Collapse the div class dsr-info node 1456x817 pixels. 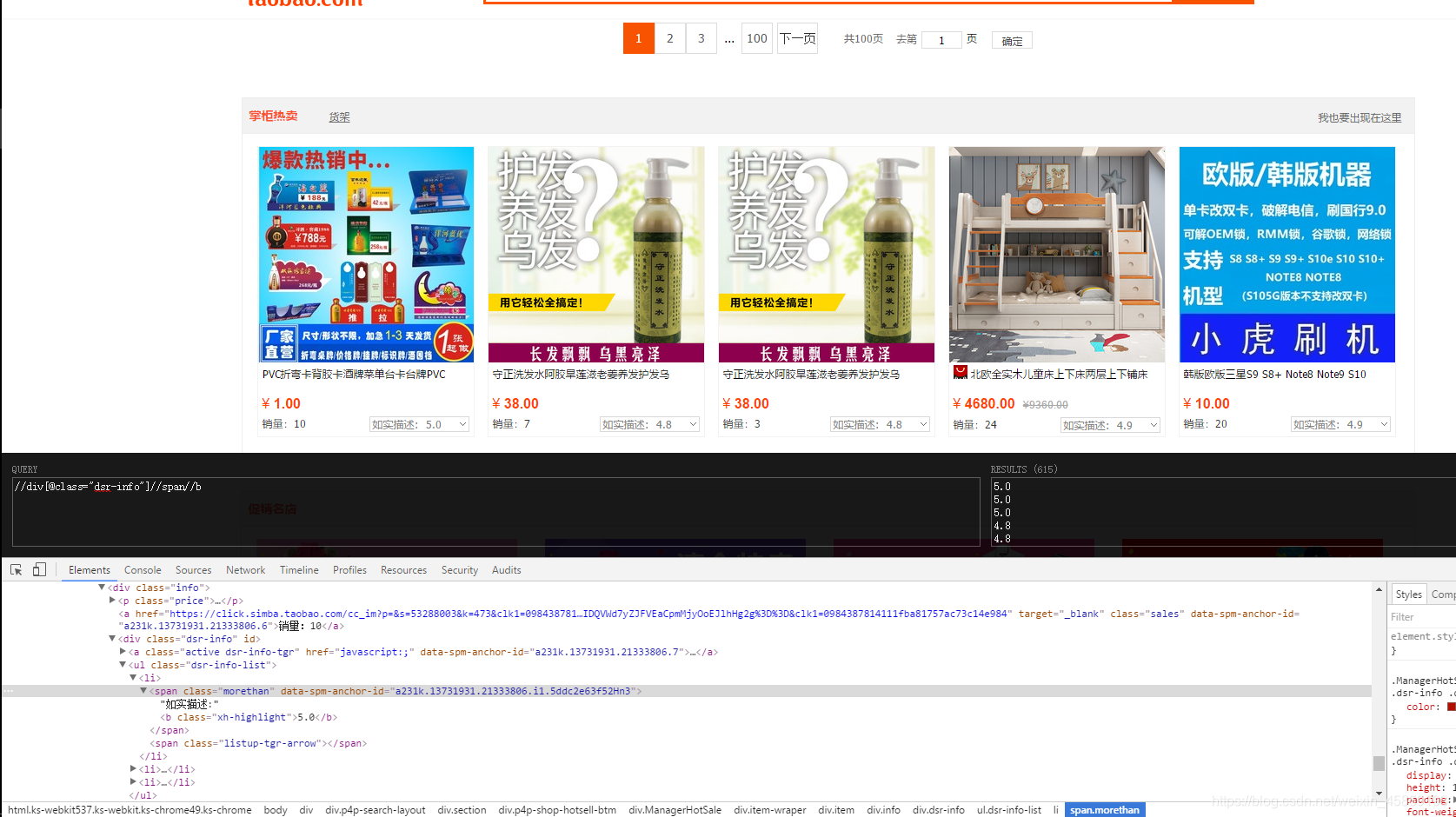(112, 639)
